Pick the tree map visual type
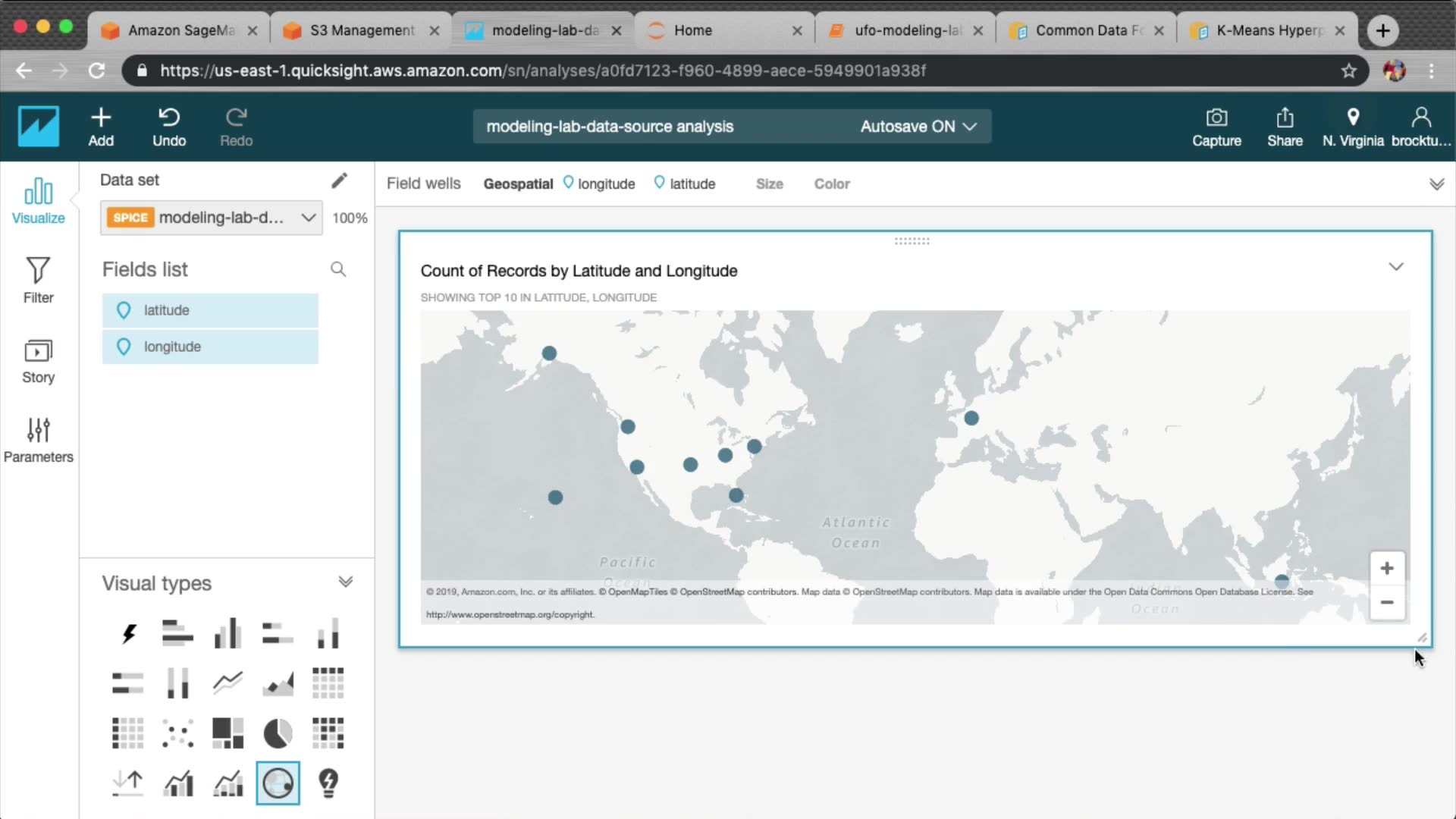The image size is (1456, 819). 227,733
